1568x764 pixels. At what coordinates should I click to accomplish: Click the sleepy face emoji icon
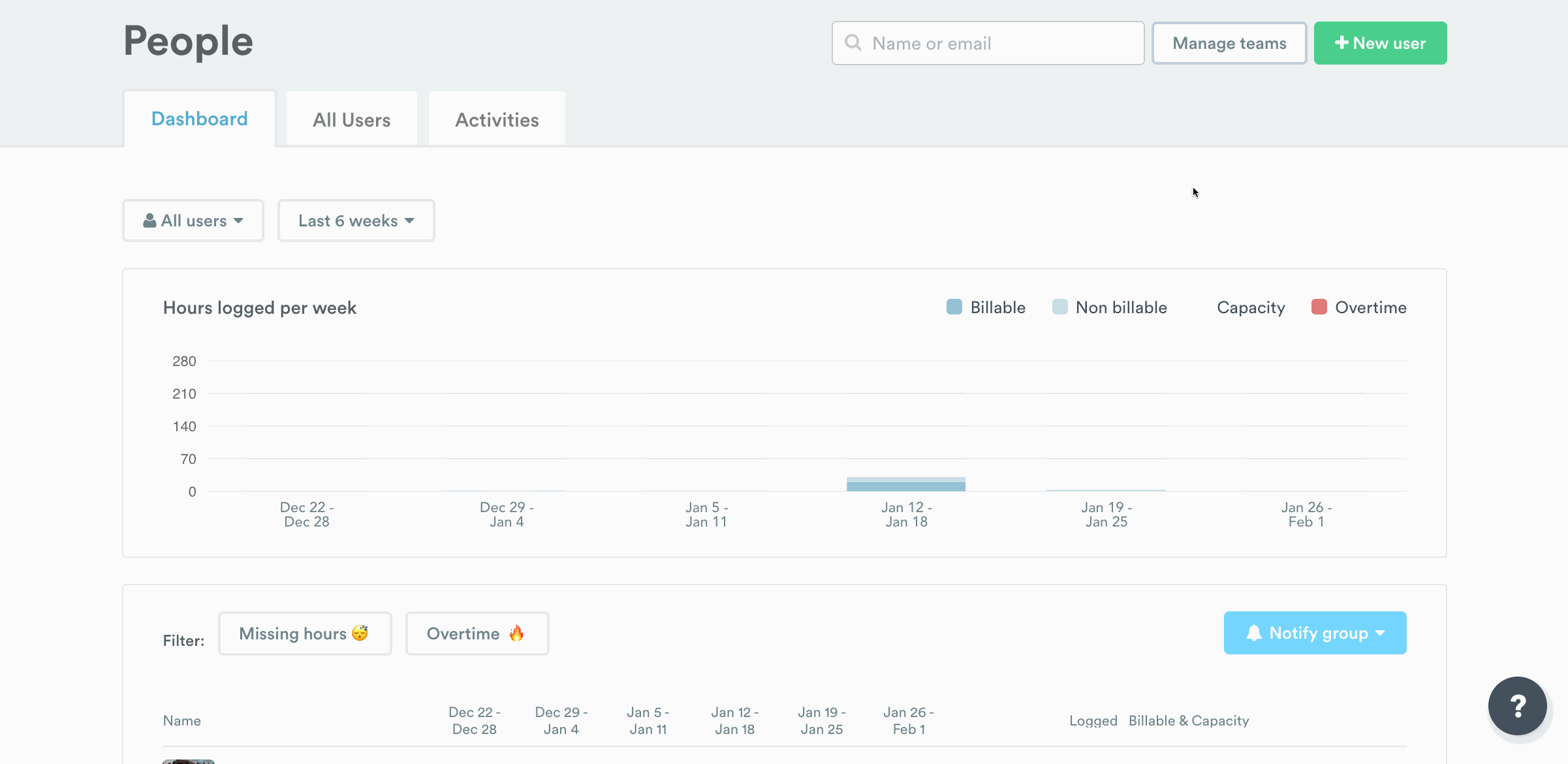coord(360,633)
